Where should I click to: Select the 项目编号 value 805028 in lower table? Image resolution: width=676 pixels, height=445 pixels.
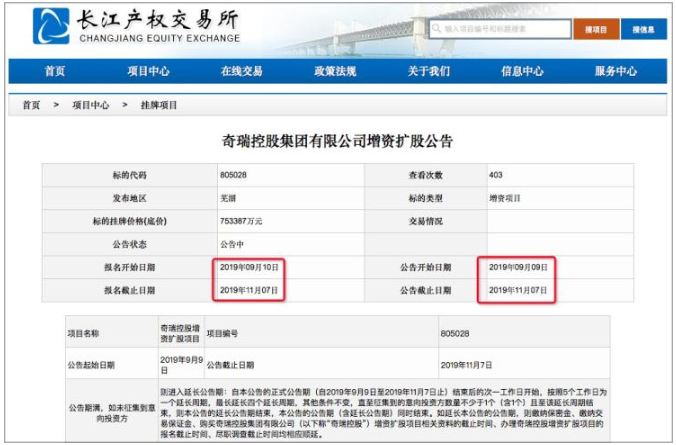[455, 334]
